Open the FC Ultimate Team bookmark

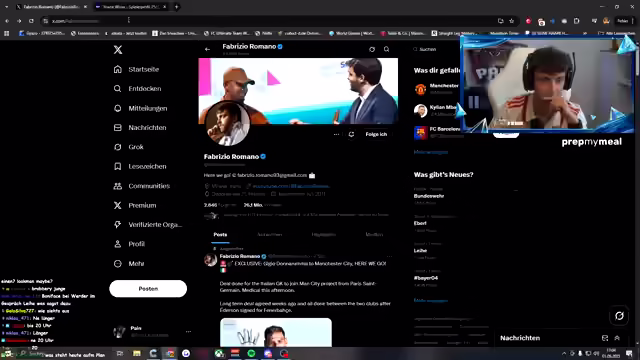tap(227, 33)
